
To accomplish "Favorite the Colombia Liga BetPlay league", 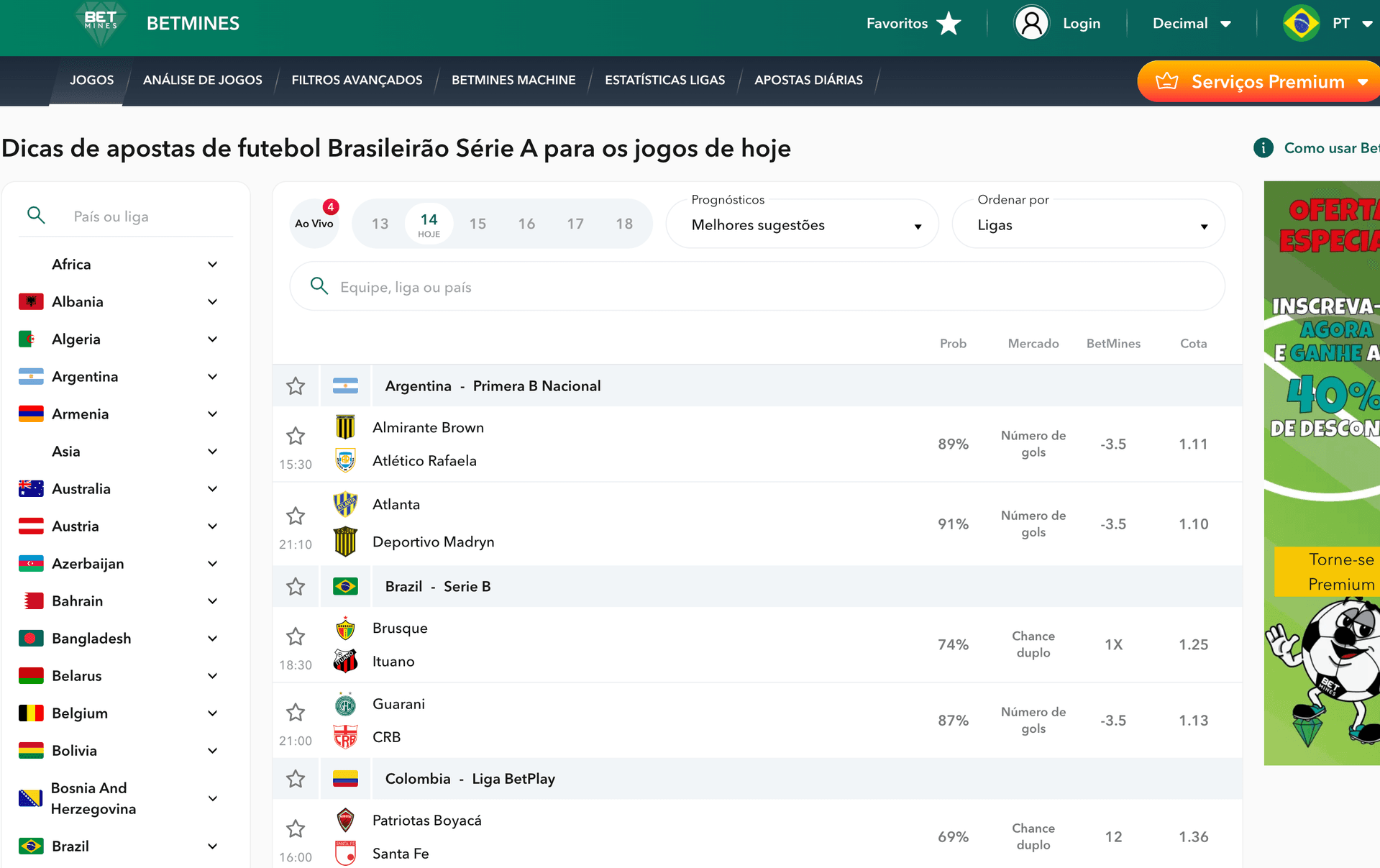I will pyautogui.click(x=296, y=779).
